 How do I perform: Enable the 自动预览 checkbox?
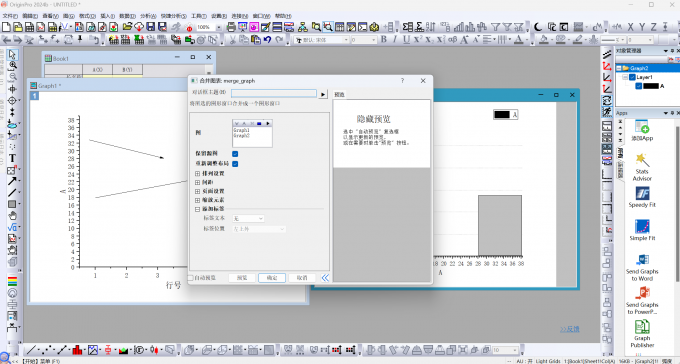(190, 278)
